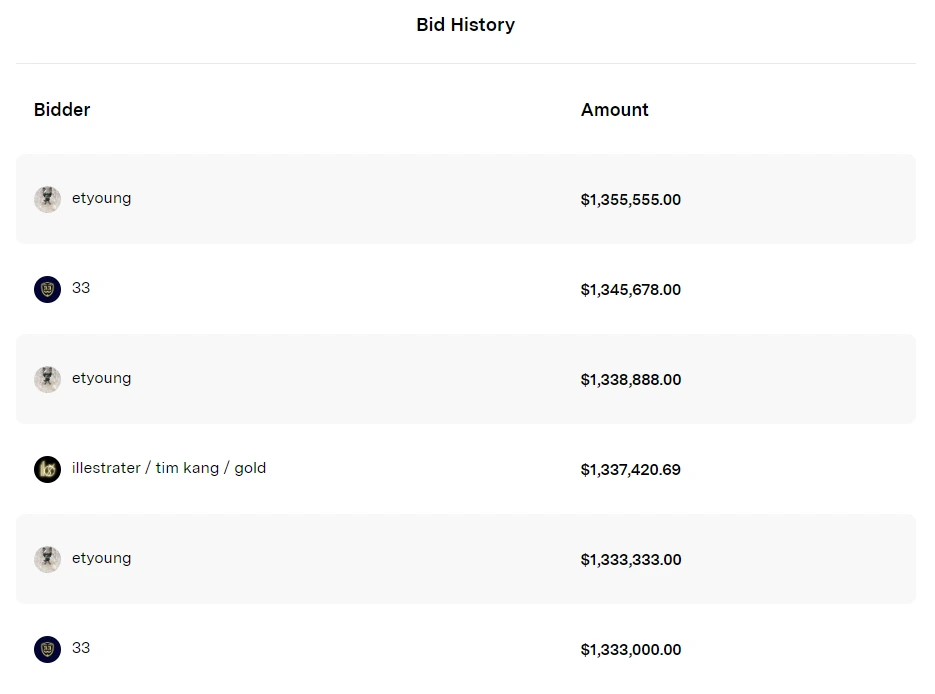Image resolution: width=935 pixels, height=694 pixels.
Task: Click etyoung's avatar beside the $1,333,333.00 bid
Action: coord(47,559)
